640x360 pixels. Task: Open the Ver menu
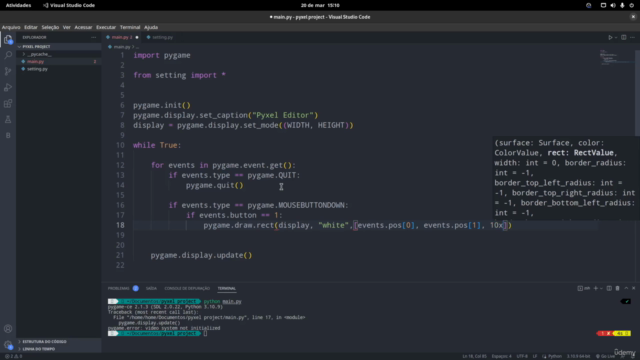[67, 27]
